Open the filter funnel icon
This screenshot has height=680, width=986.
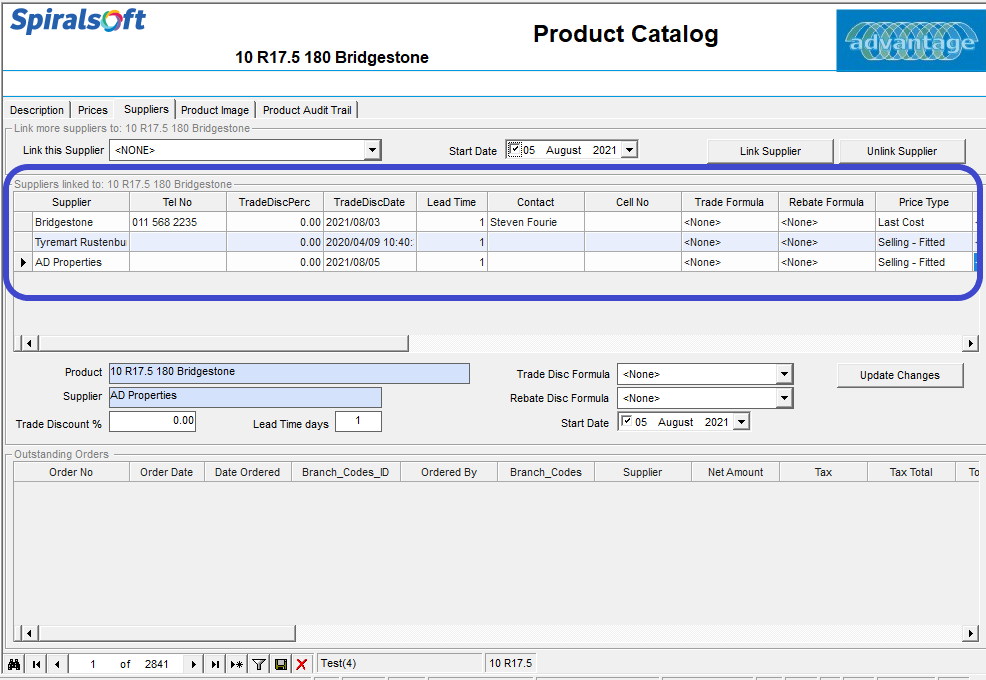pos(258,664)
